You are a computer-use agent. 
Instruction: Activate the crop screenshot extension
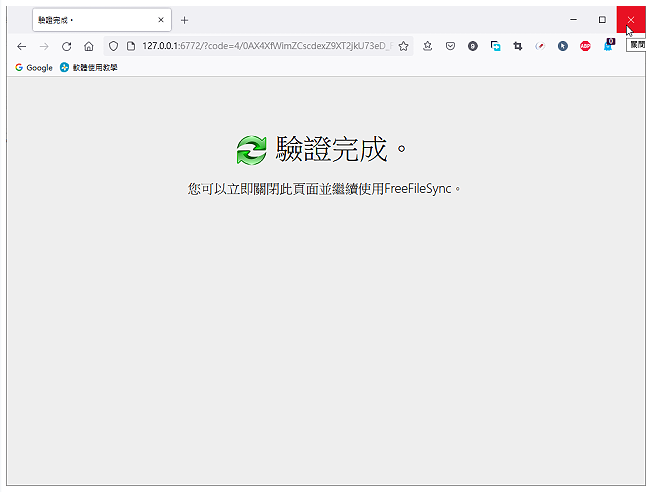click(518, 46)
